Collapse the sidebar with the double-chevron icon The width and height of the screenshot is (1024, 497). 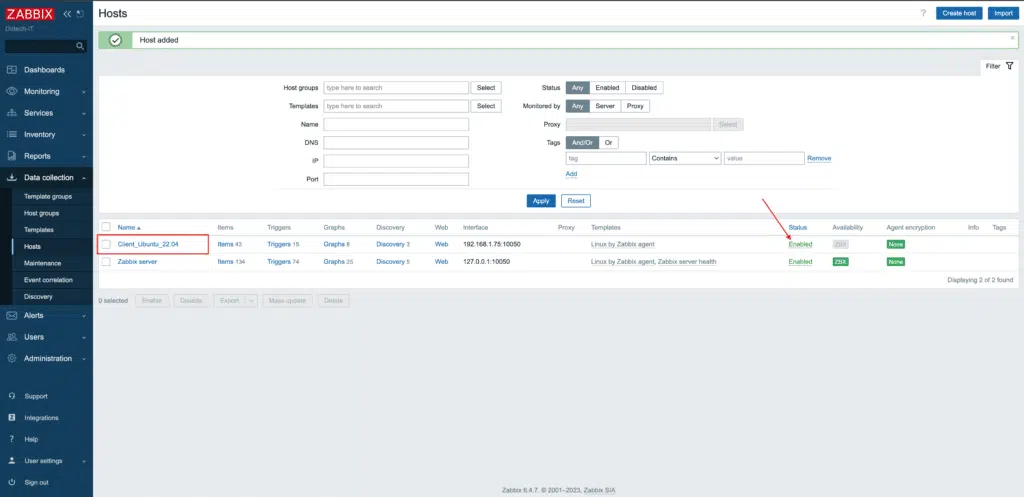pos(67,14)
